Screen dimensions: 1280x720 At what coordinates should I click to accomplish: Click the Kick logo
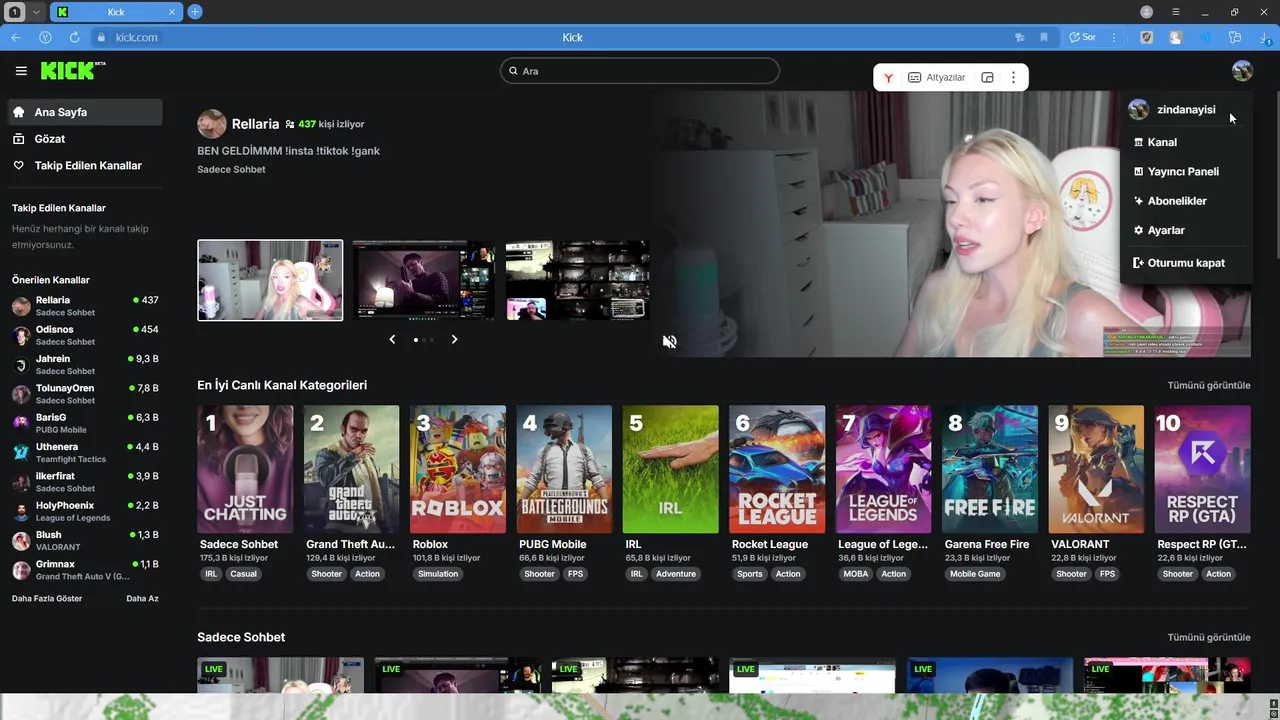tap(72, 70)
